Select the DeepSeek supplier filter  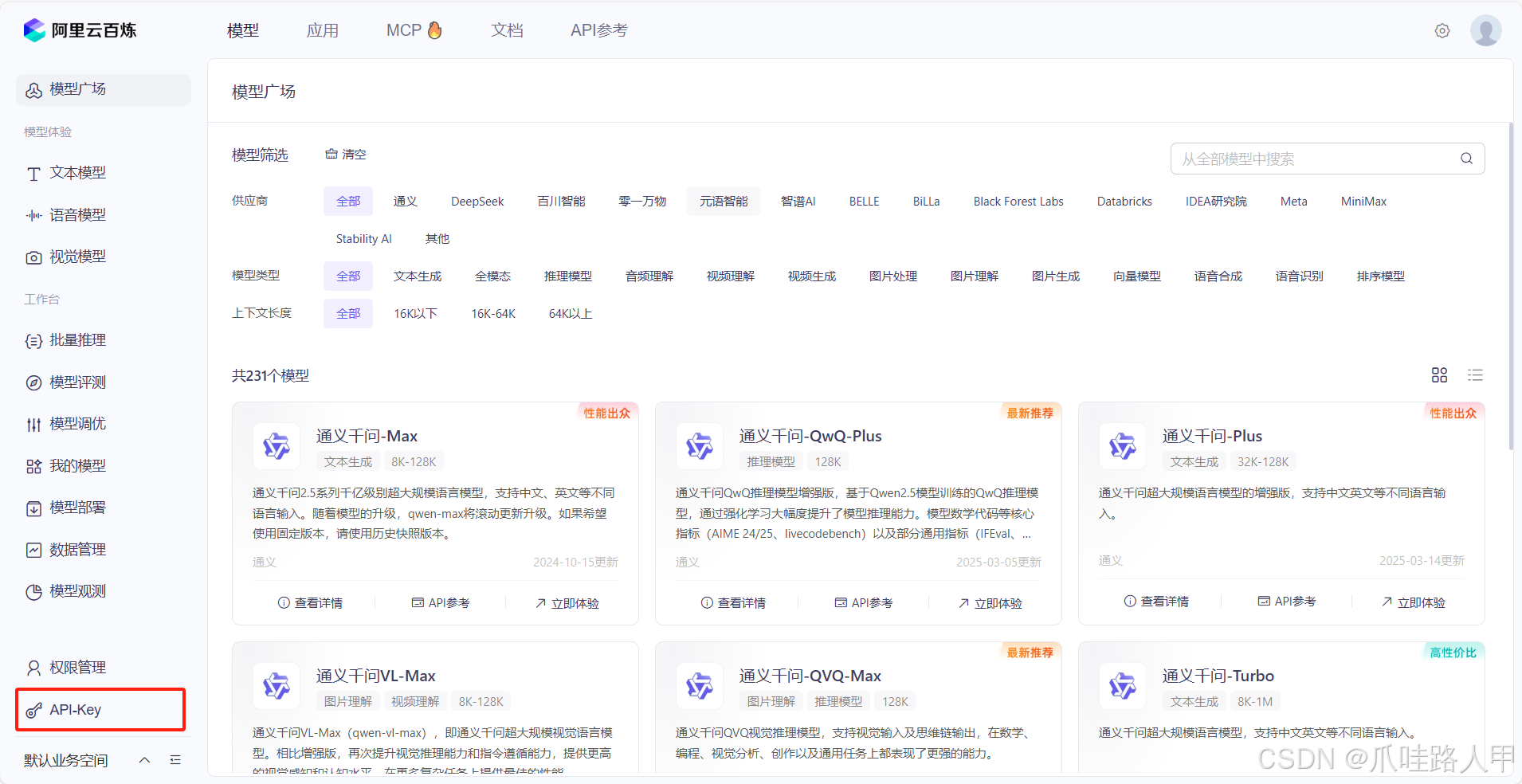[x=477, y=201]
